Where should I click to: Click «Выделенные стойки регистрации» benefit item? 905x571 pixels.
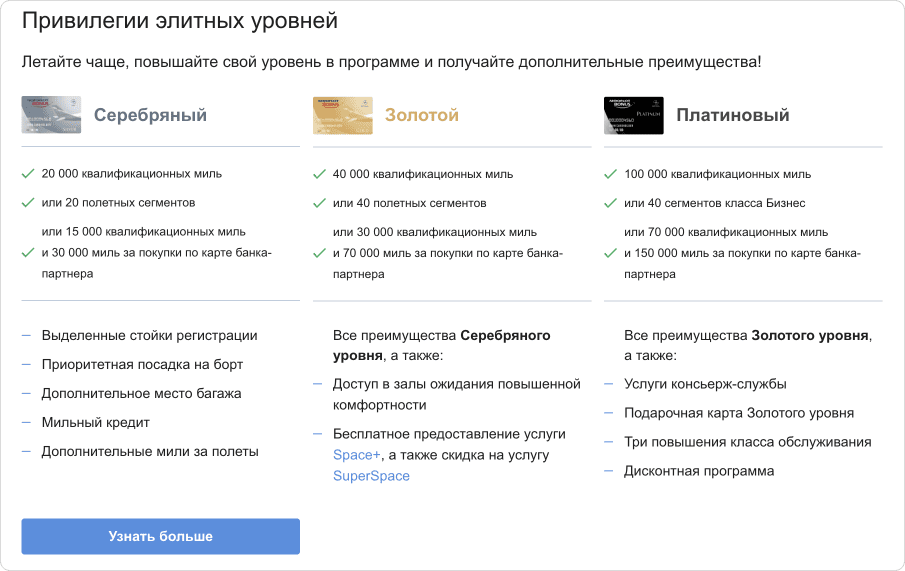[149, 336]
